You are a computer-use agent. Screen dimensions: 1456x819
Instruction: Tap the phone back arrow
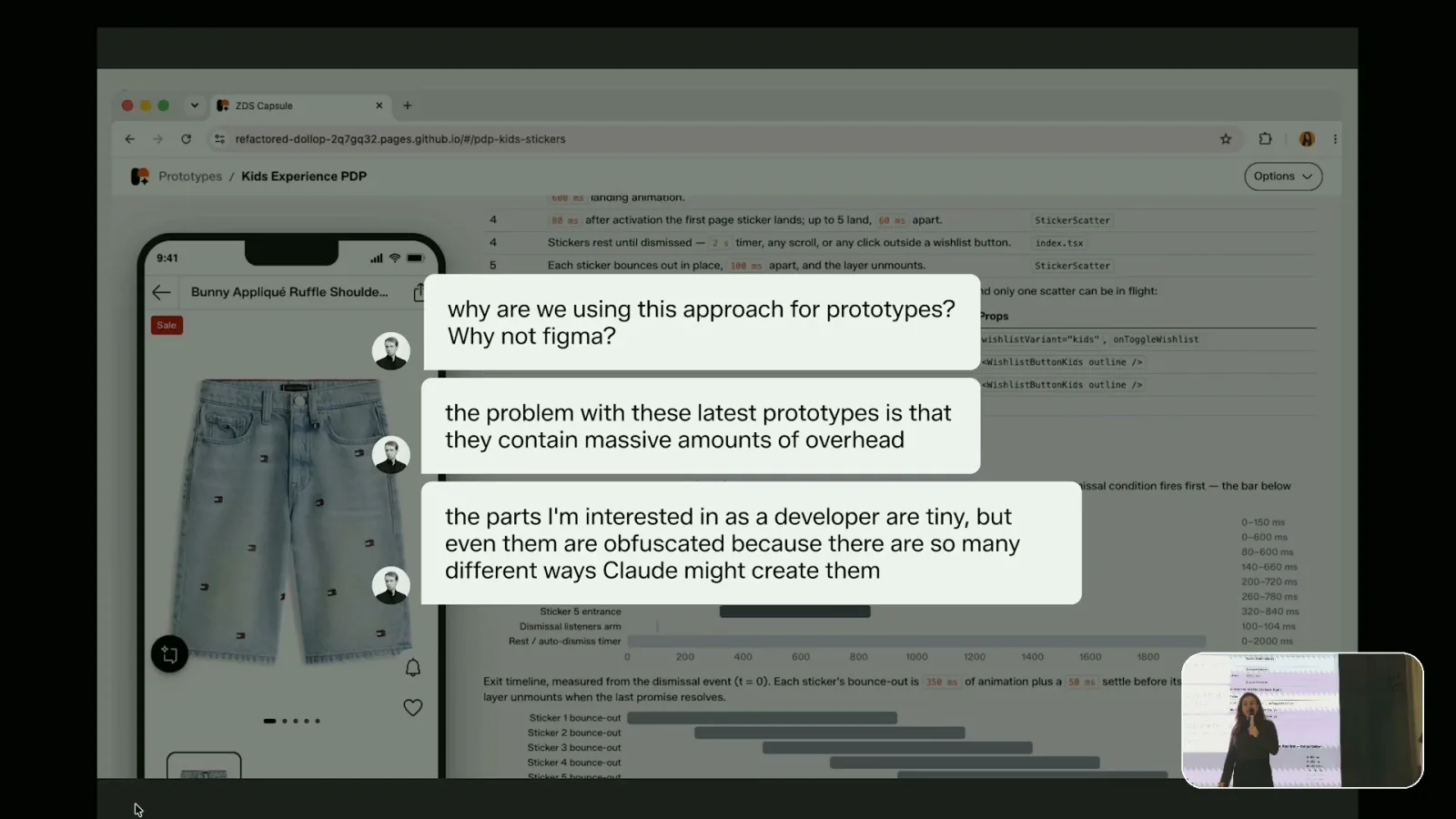click(161, 292)
